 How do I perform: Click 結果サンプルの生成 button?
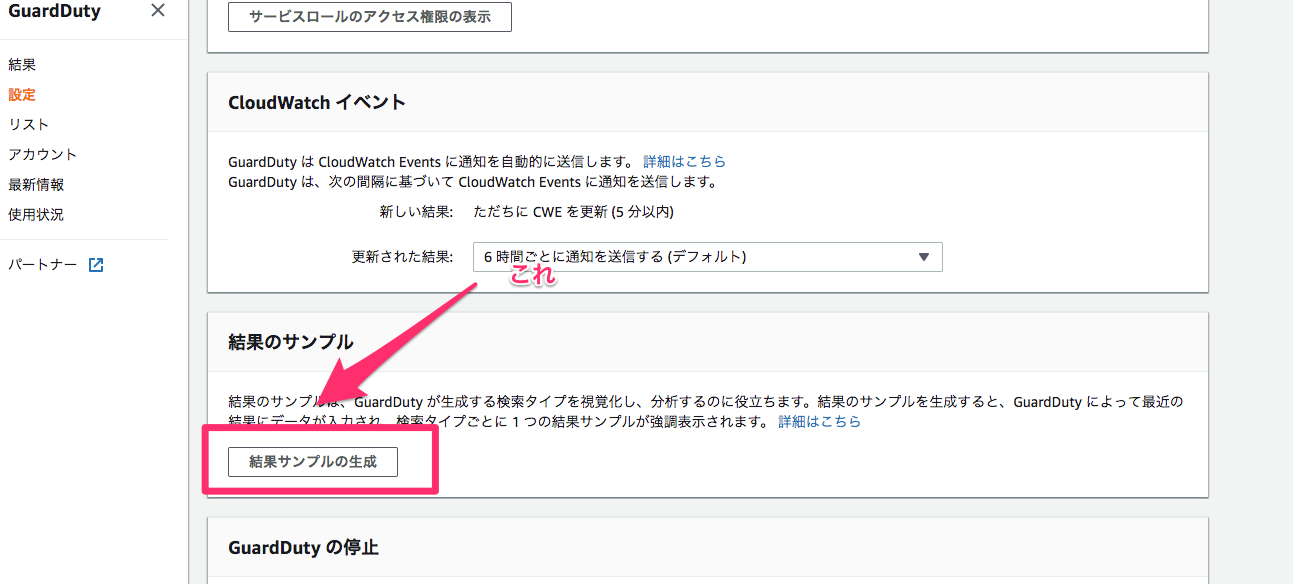pos(313,462)
